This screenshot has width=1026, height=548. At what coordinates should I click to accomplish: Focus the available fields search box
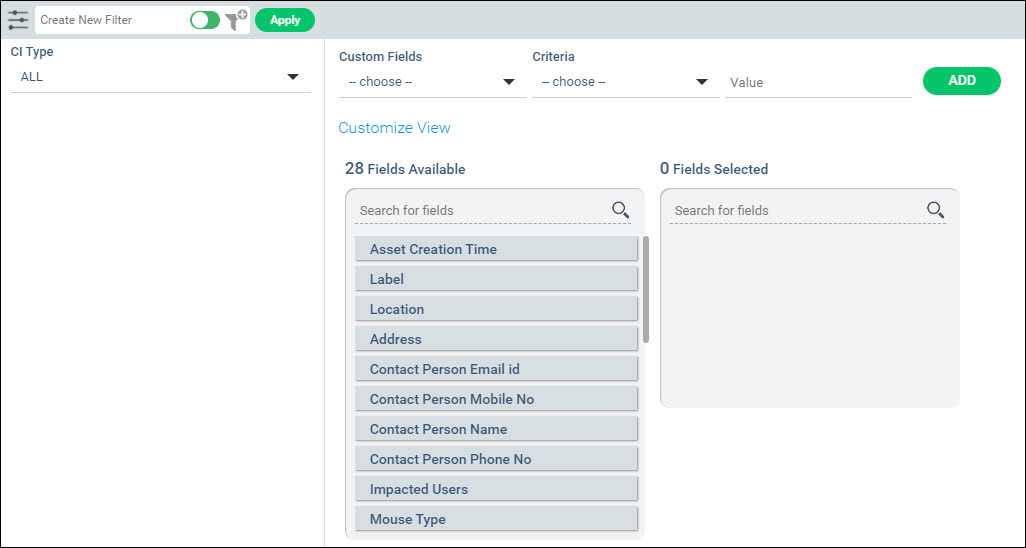click(x=480, y=210)
